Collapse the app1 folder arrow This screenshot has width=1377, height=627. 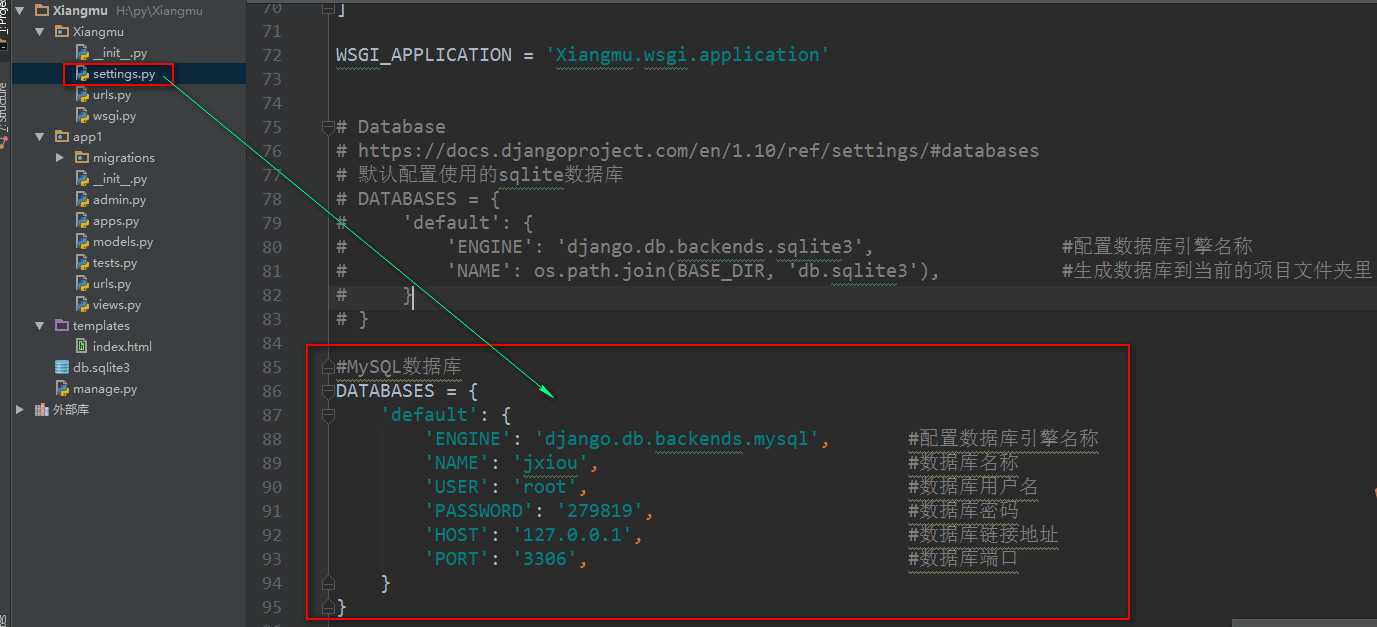(40, 137)
